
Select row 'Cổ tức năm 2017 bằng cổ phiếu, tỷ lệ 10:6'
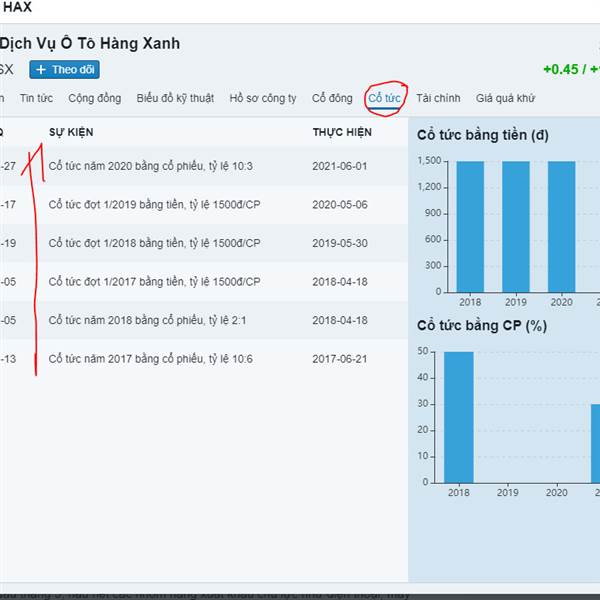204,359
